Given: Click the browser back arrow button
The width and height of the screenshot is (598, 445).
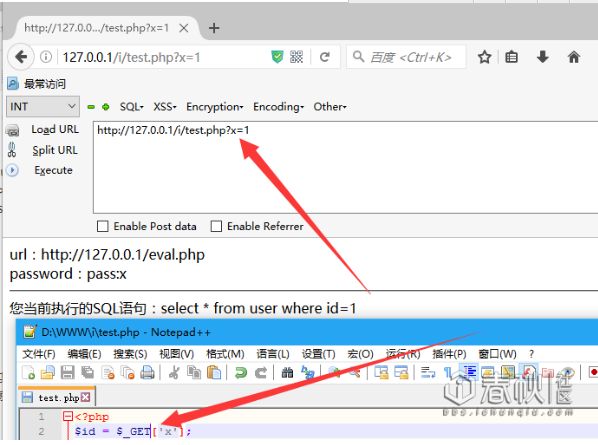Looking at the screenshot, I should [x=21, y=57].
